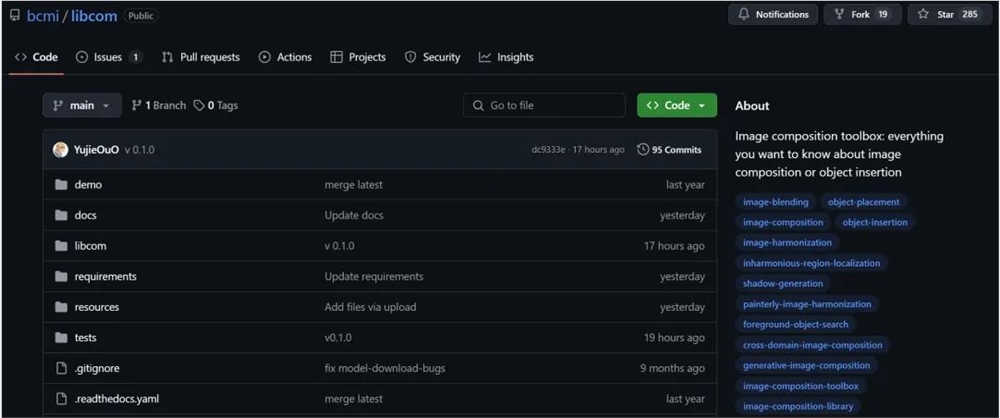This screenshot has height=418, width=1000.
Task: Click the YujieOuO avatar thumbnail
Action: (61, 150)
